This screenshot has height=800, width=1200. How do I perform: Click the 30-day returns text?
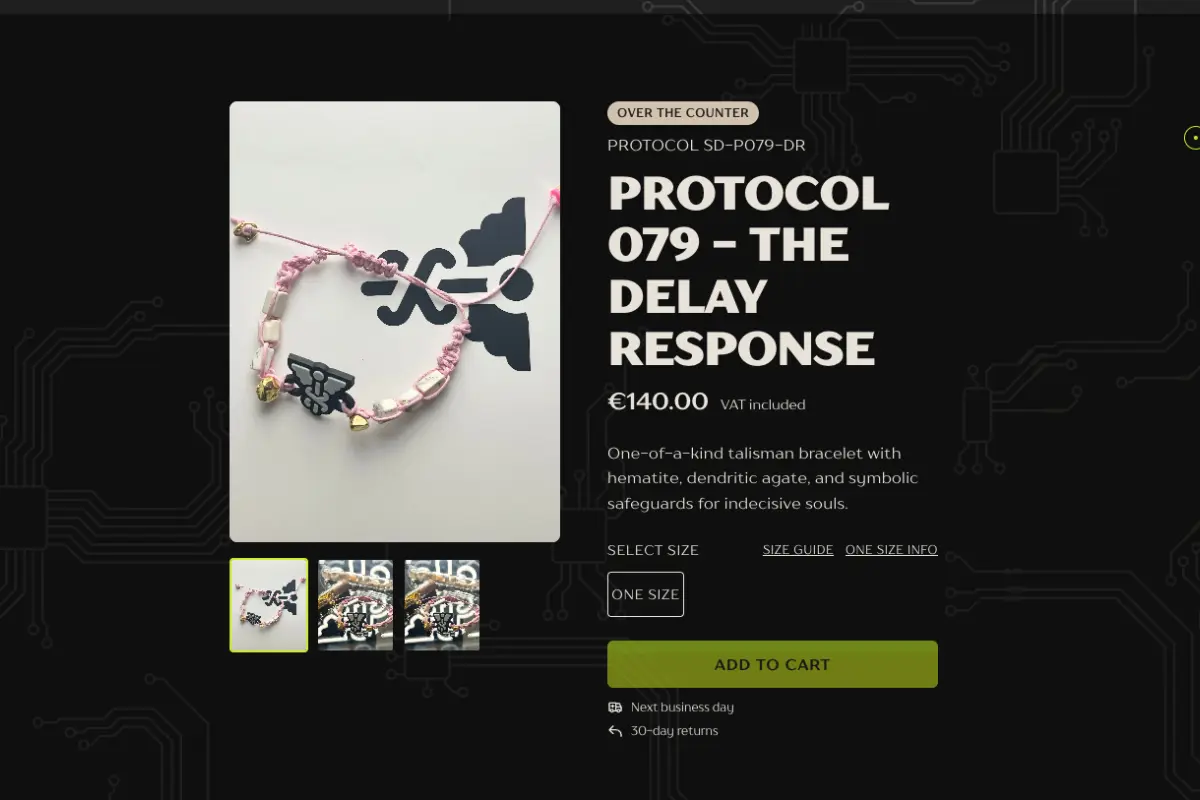click(674, 731)
